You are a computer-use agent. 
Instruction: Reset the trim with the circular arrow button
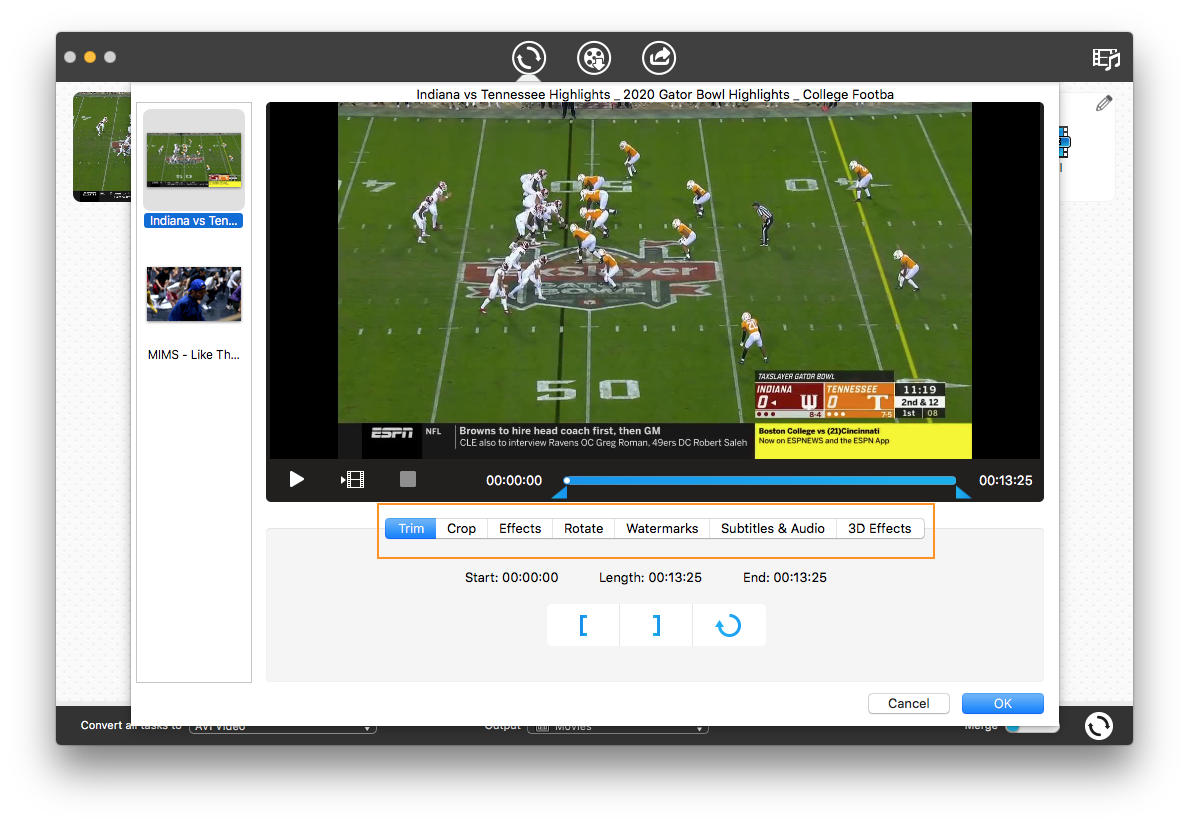(729, 626)
